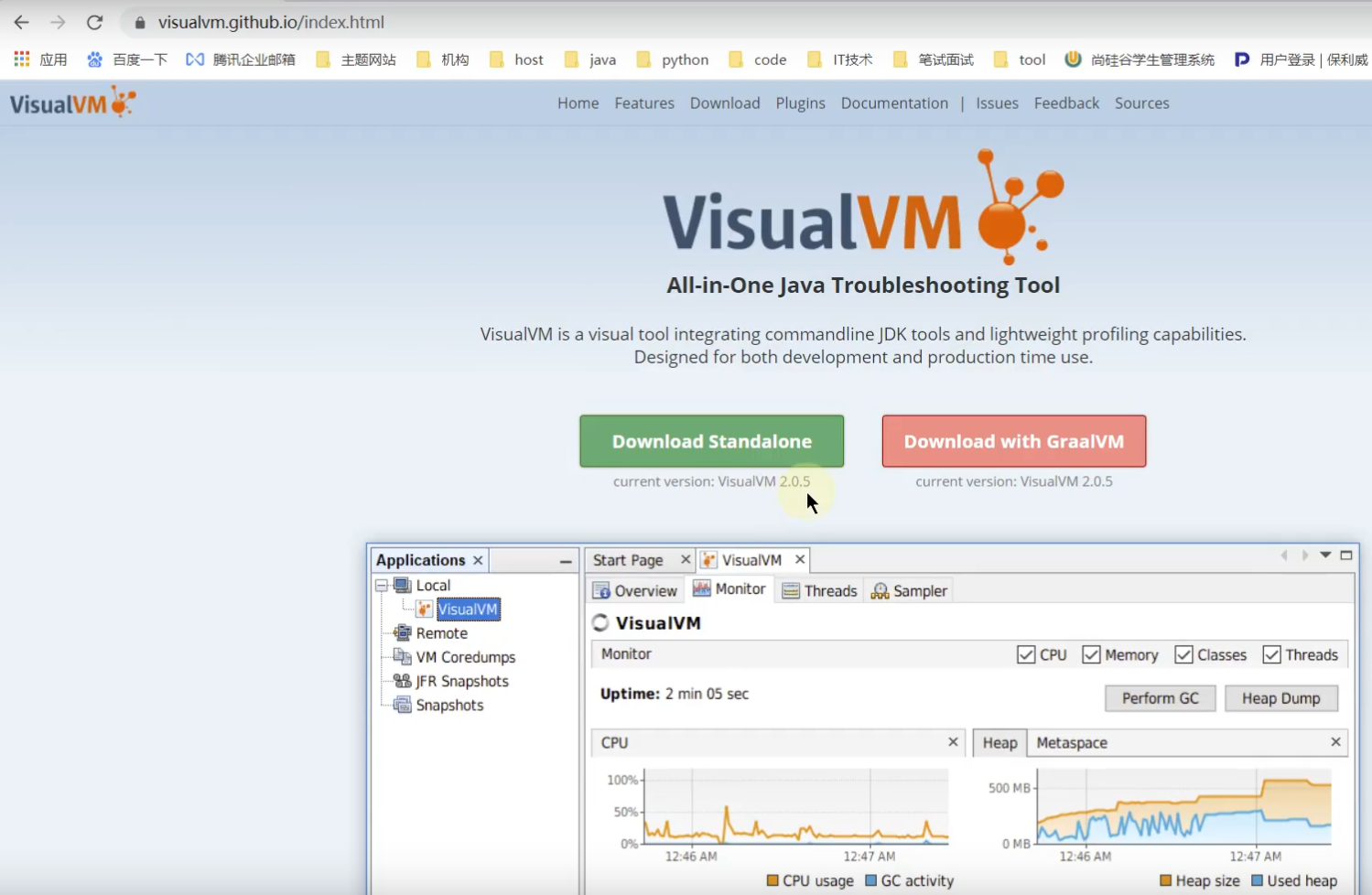Uncheck the Classes checkbox
Viewport: 1372px width, 895px height.
(x=1183, y=655)
